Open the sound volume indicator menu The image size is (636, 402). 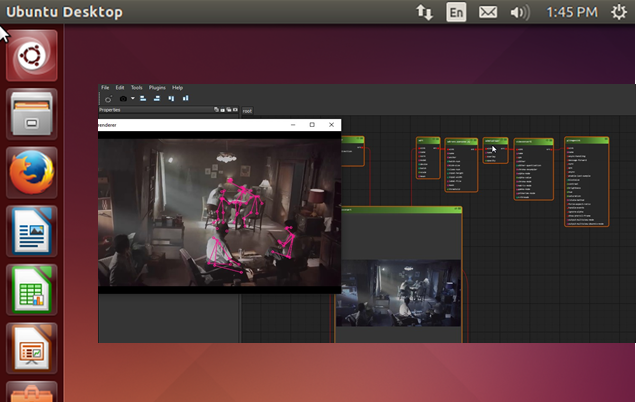(519, 12)
